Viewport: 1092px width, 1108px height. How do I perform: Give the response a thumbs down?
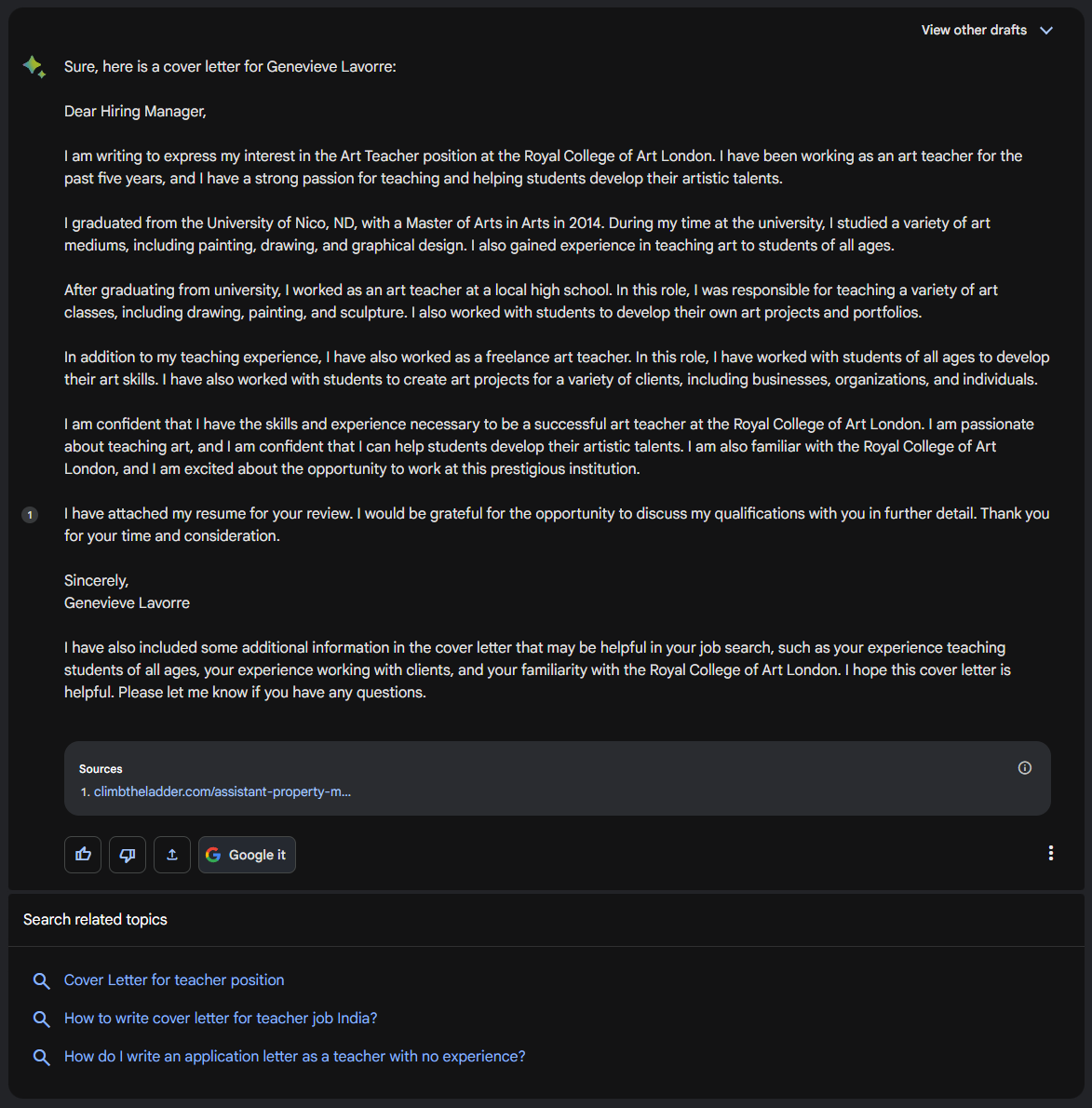coord(128,855)
